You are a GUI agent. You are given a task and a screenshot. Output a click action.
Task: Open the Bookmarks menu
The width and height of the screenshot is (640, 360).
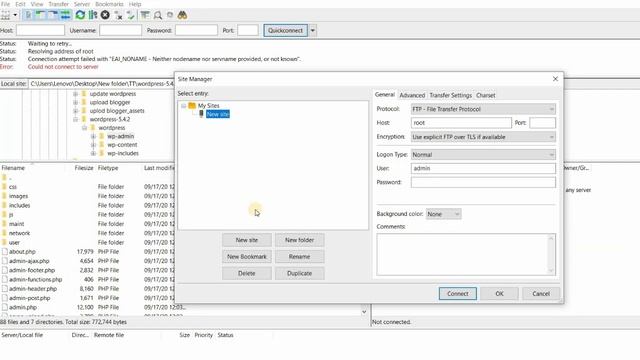pyautogui.click(x=109, y=4)
